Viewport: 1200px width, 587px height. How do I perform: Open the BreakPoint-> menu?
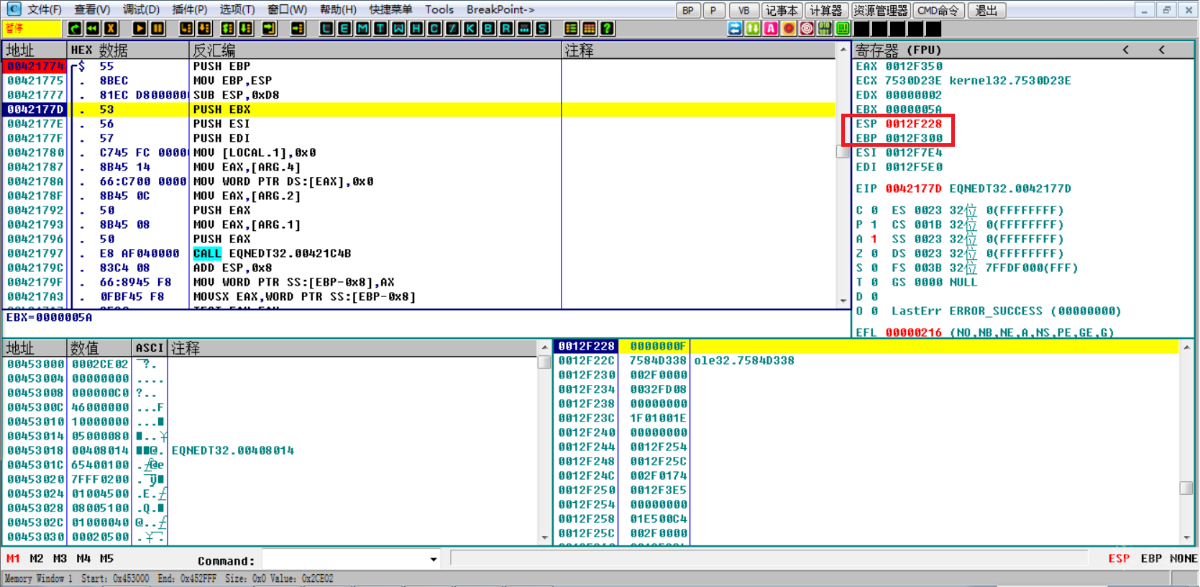point(501,9)
